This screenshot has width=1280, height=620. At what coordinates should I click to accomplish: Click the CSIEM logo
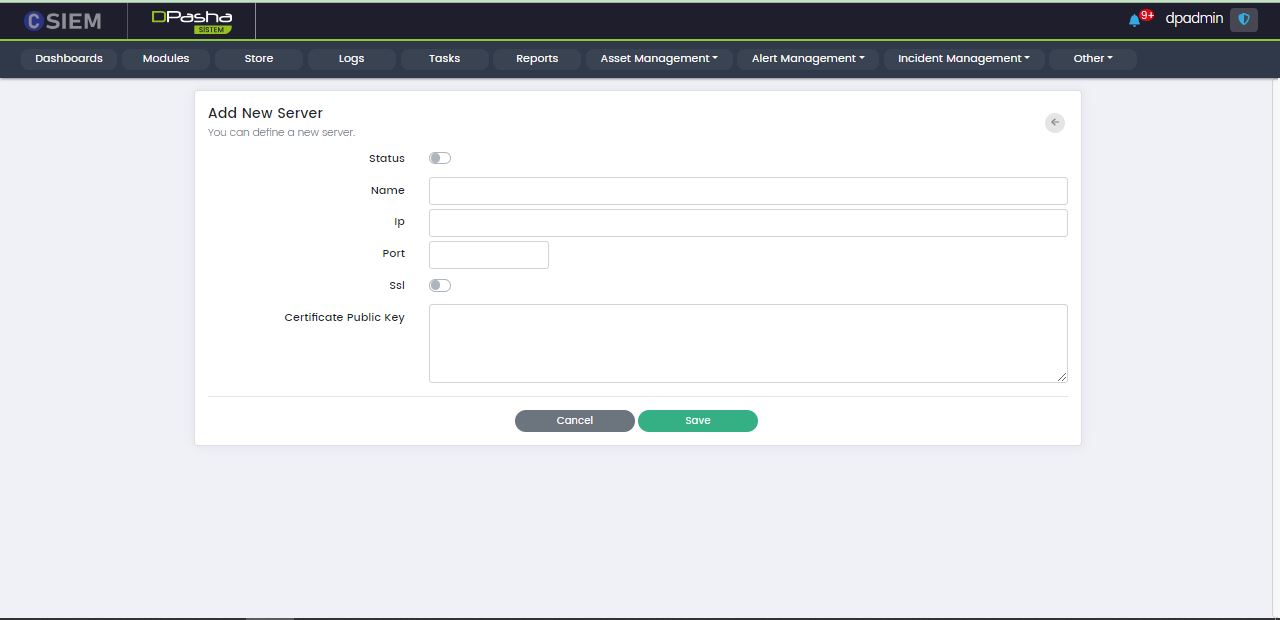tap(63, 21)
